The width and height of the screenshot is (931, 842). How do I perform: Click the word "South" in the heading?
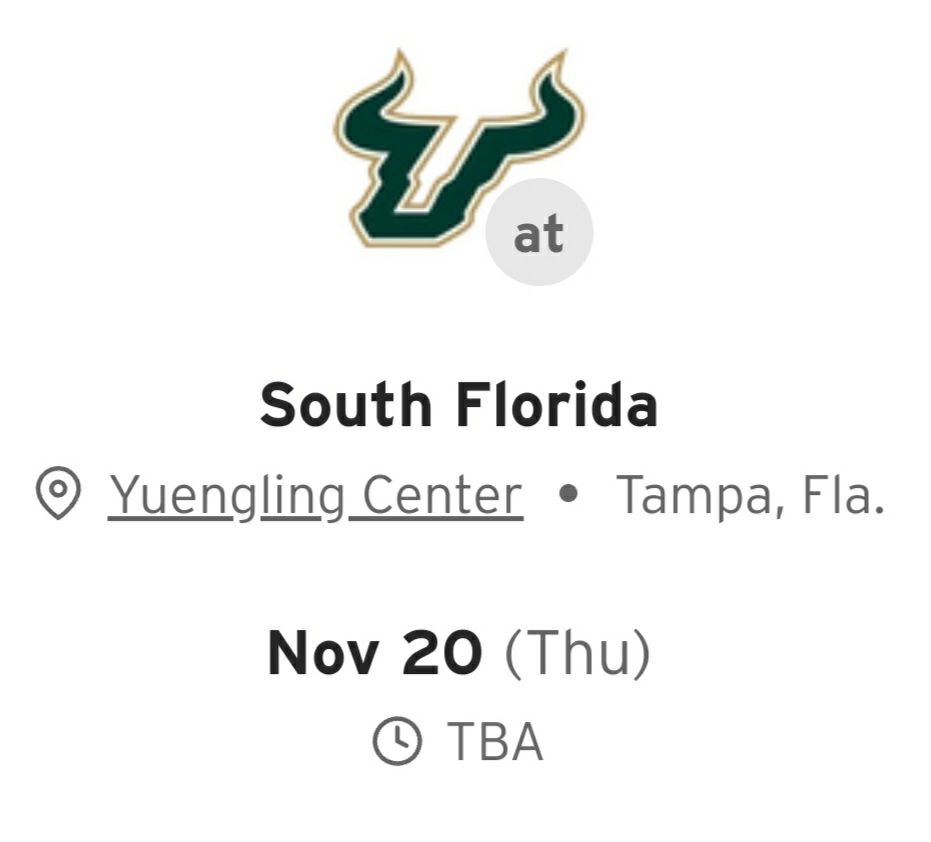[x=345, y=405]
